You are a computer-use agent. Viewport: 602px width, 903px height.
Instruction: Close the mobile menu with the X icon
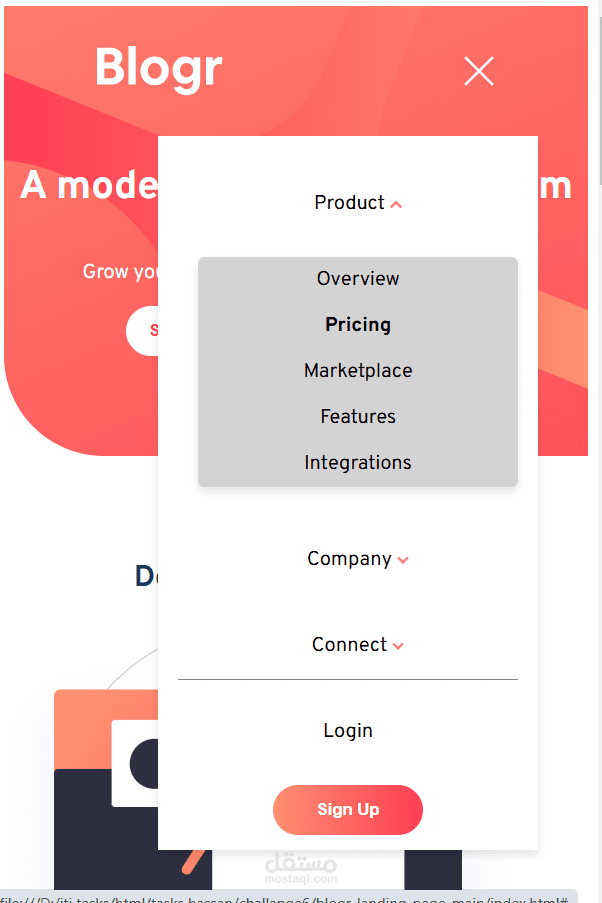pyautogui.click(x=479, y=71)
